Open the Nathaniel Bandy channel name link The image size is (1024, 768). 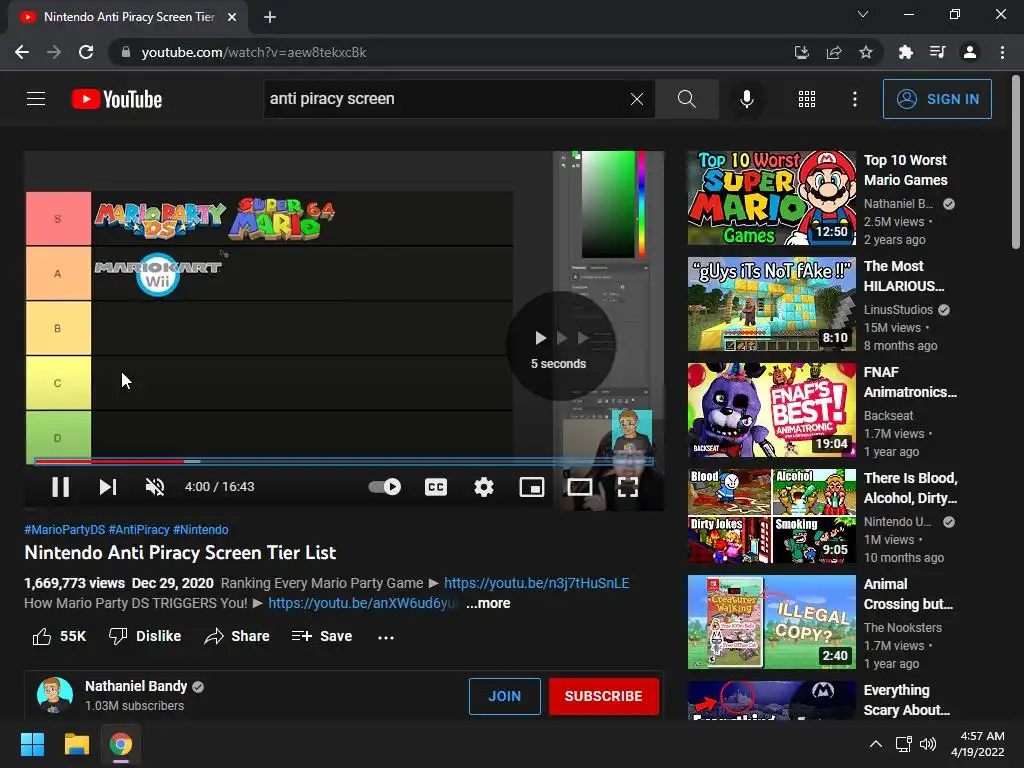coord(136,686)
